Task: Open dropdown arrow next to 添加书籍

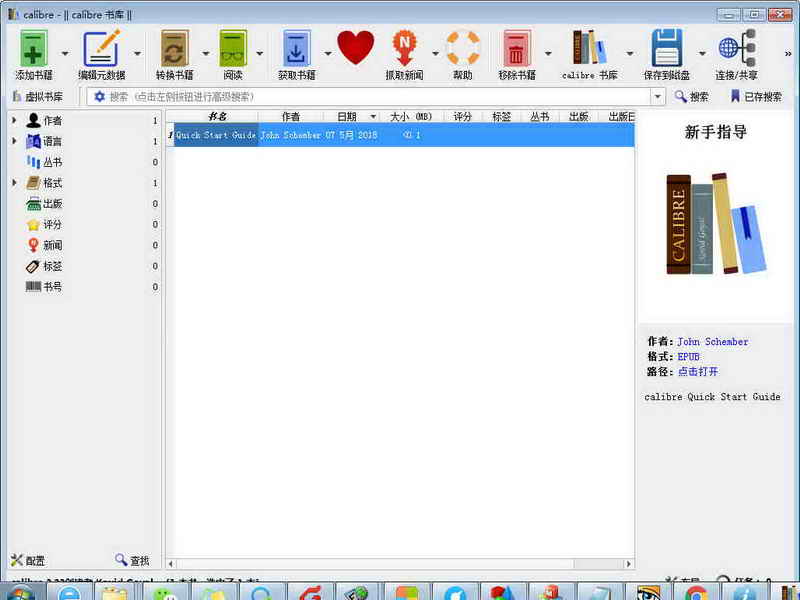Action: (x=65, y=53)
